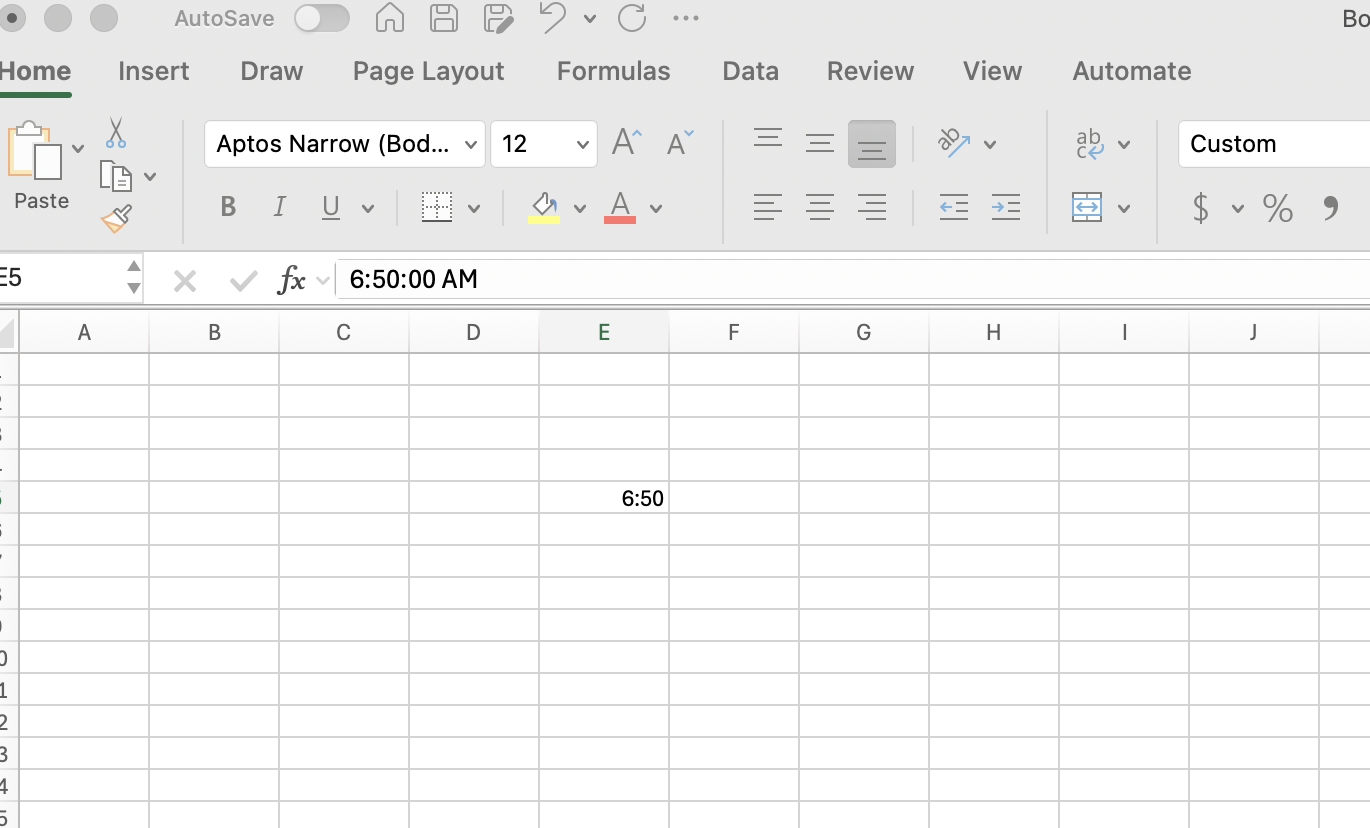Viewport: 1370px width, 828px height.
Task: Open the Data tab
Action: (750, 71)
